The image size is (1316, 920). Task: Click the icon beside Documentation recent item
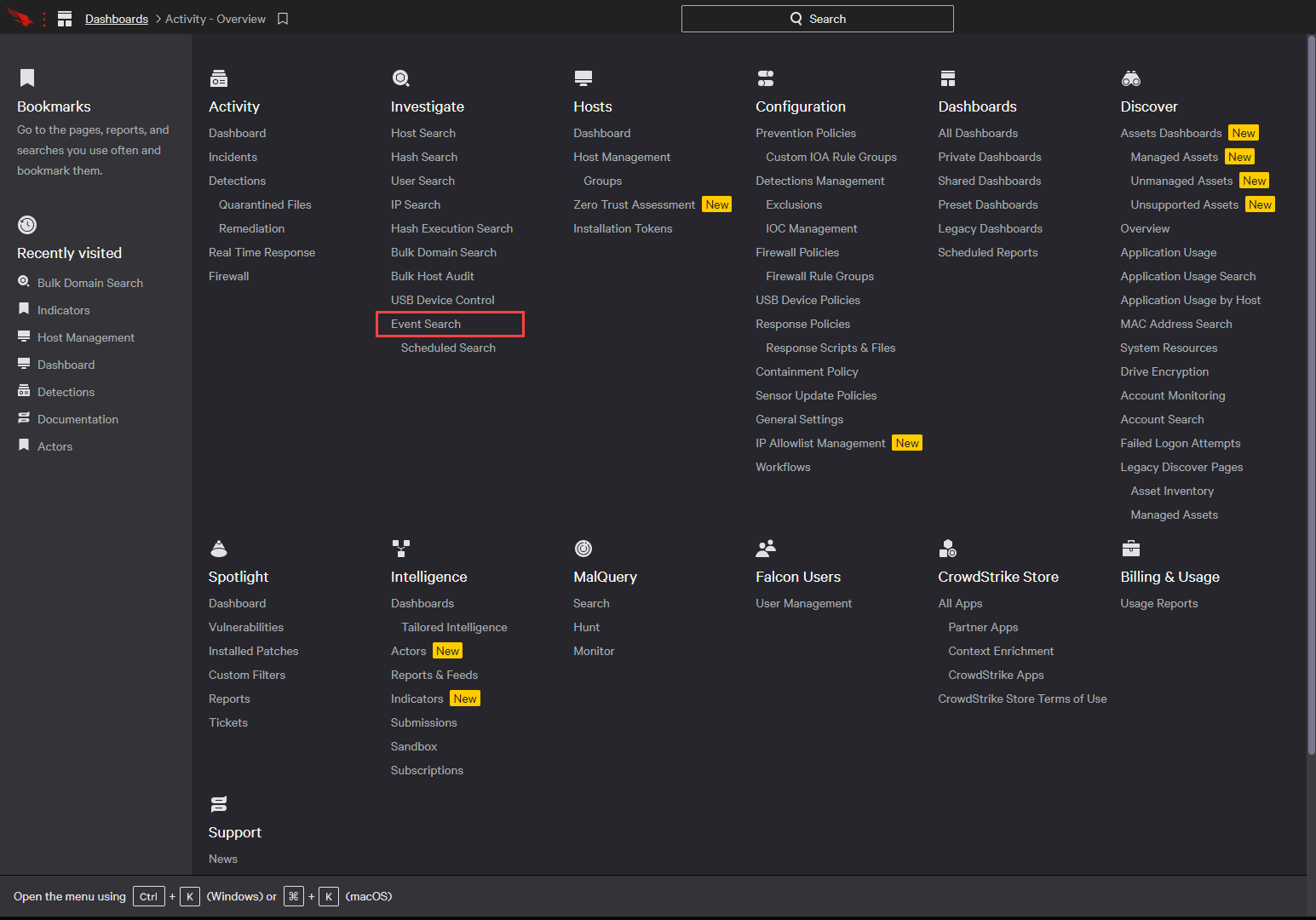(24, 418)
